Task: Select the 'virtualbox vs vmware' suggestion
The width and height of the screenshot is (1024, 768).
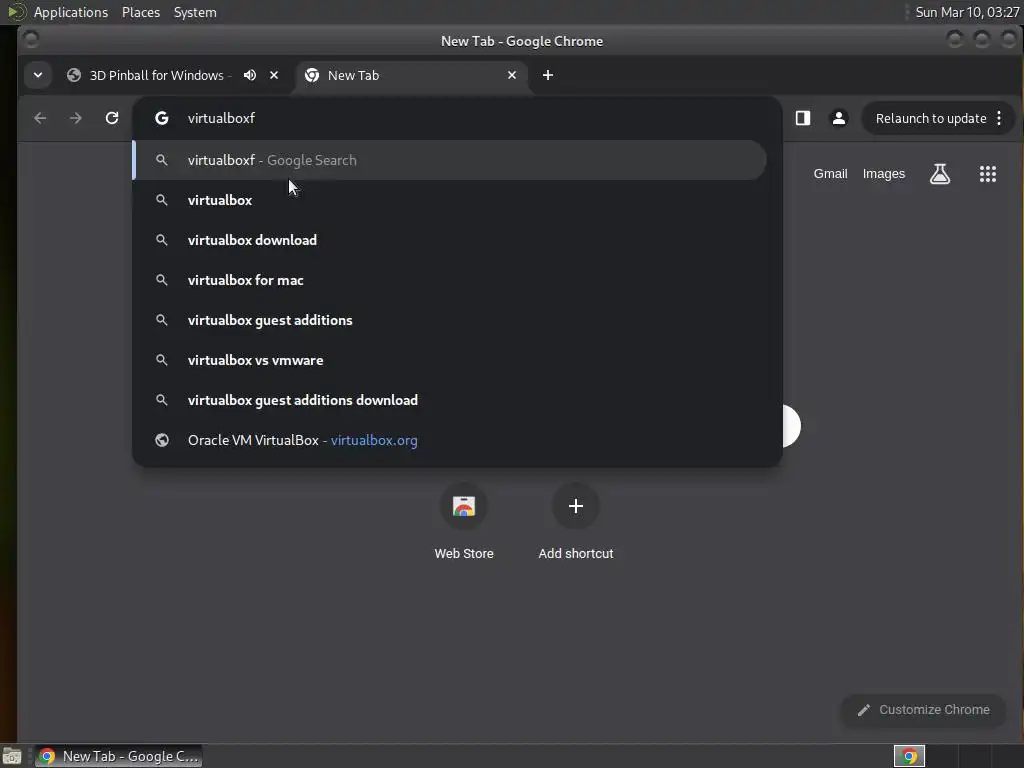Action: coord(449,360)
